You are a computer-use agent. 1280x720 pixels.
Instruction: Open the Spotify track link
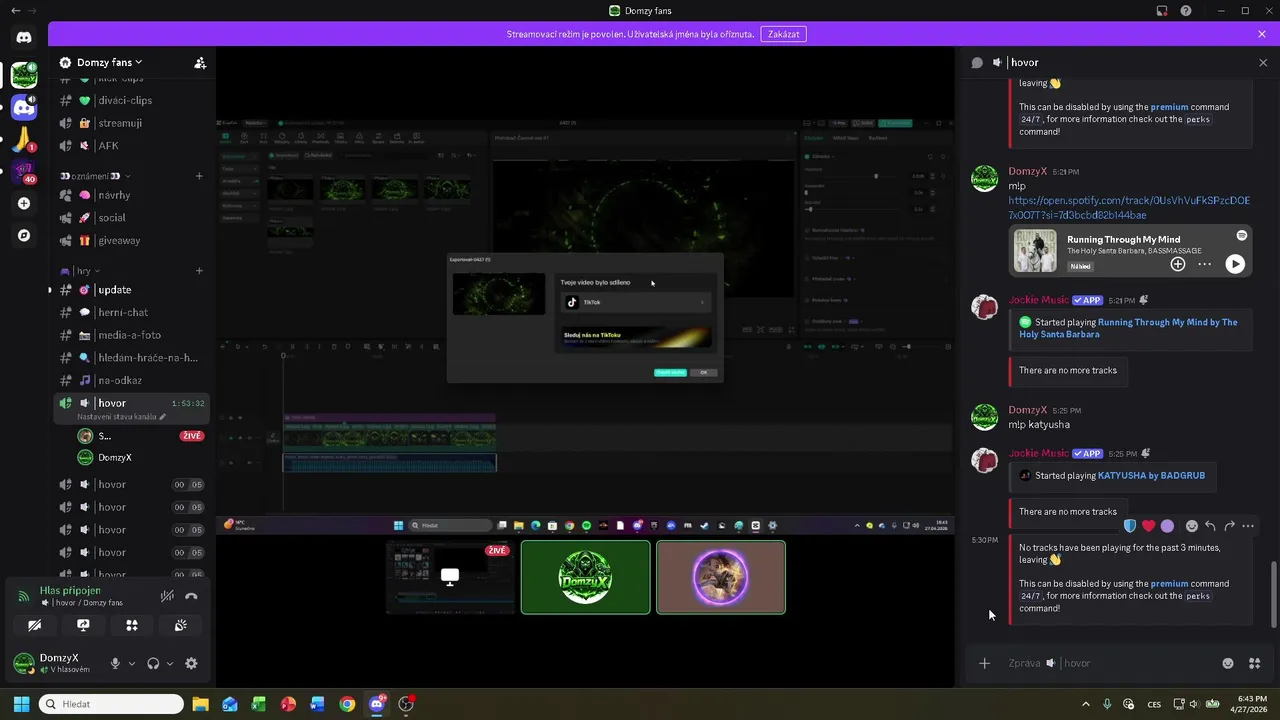click(1129, 208)
